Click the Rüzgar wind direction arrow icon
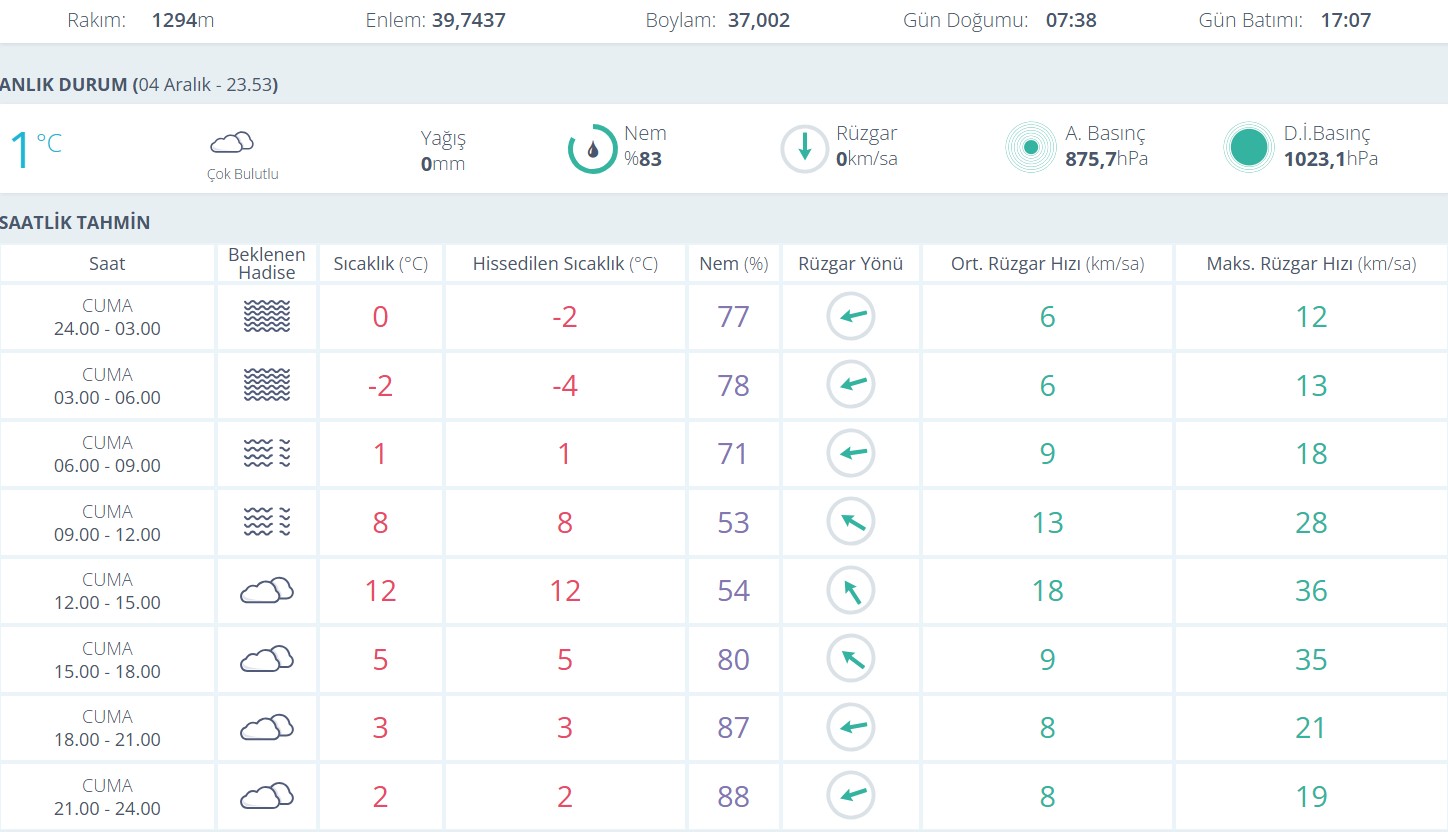 pyautogui.click(x=804, y=149)
